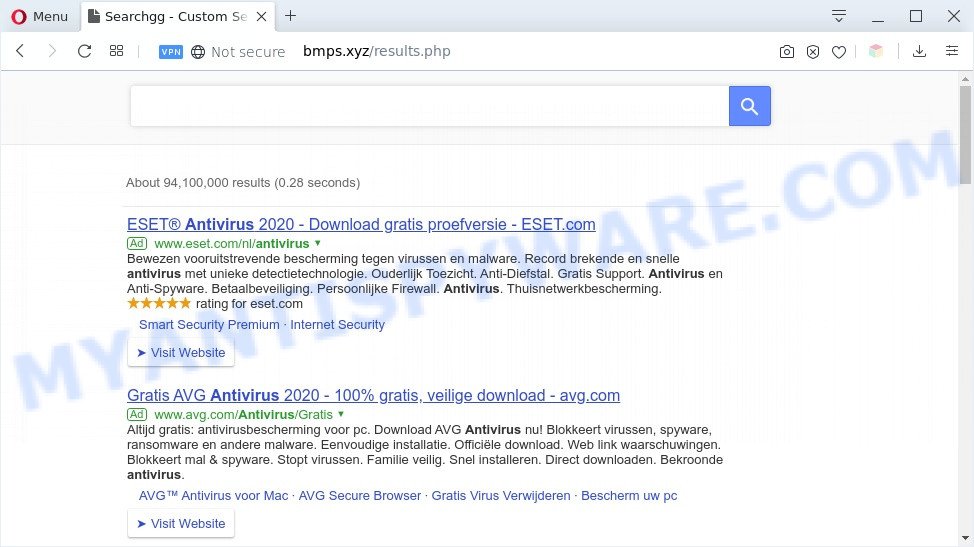This screenshot has width=974, height=547.
Task: Expand the dropdown arrow beside eset.com URL
Action: point(317,243)
